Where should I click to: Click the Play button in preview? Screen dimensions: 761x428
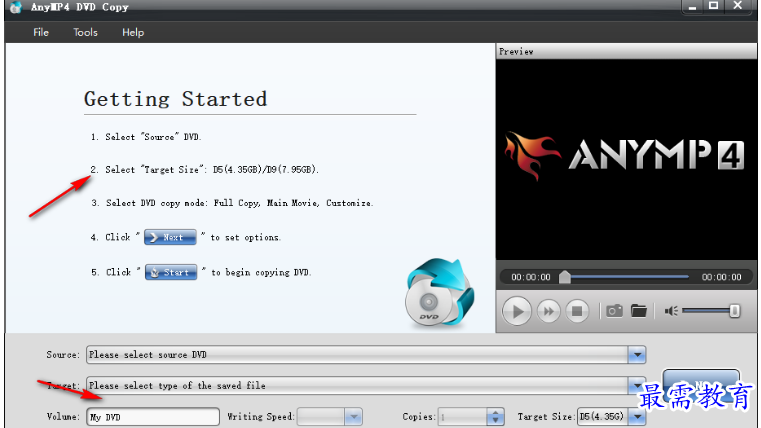(x=516, y=311)
